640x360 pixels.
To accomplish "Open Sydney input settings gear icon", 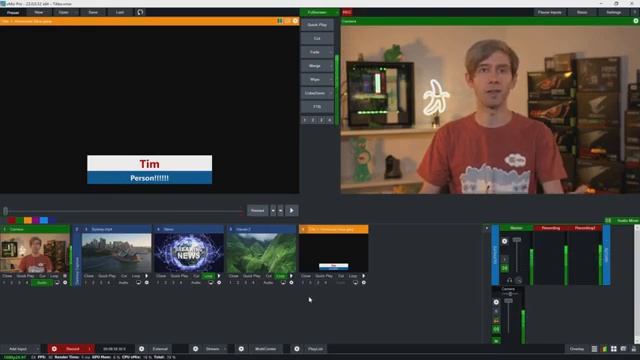I will (x=147, y=282).
